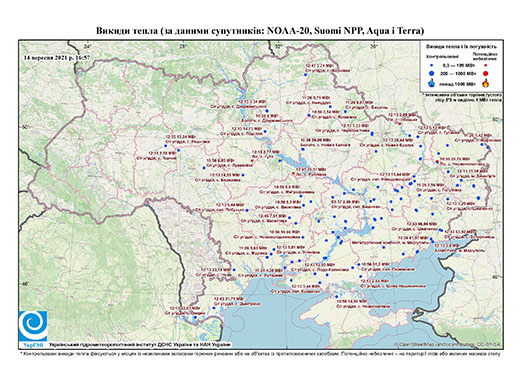This screenshot has height=368, width=520.
Task: Click the large red circle legend symbol
Action: [x=485, y=74]
